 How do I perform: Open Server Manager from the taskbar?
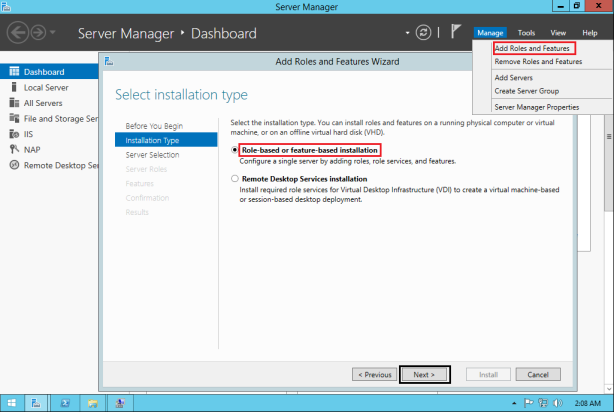point(36,403)
